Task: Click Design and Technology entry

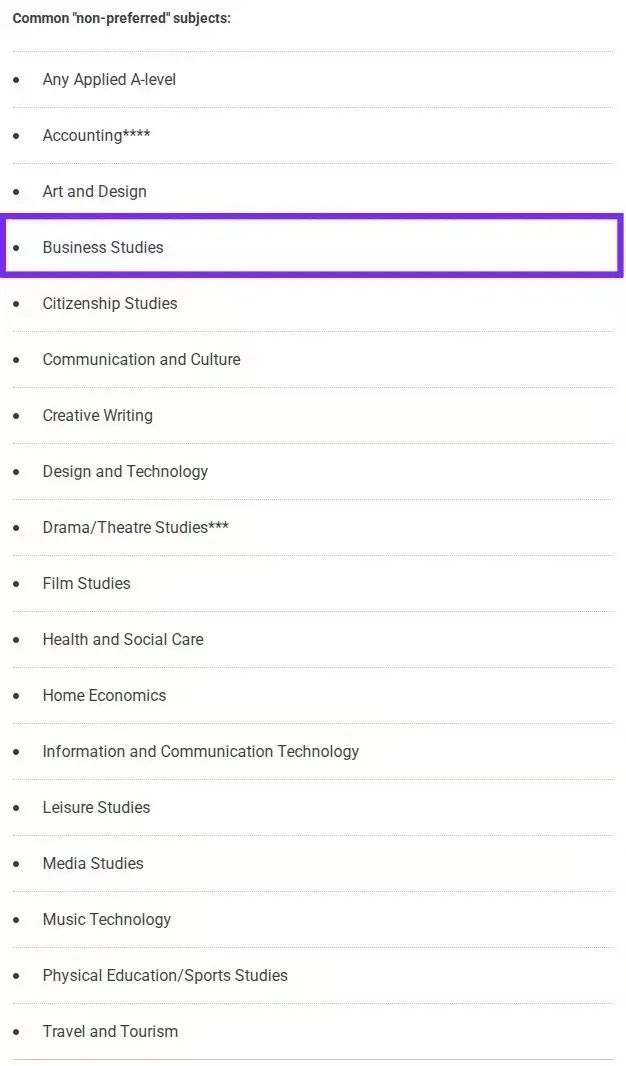Action: coord(125,471)
